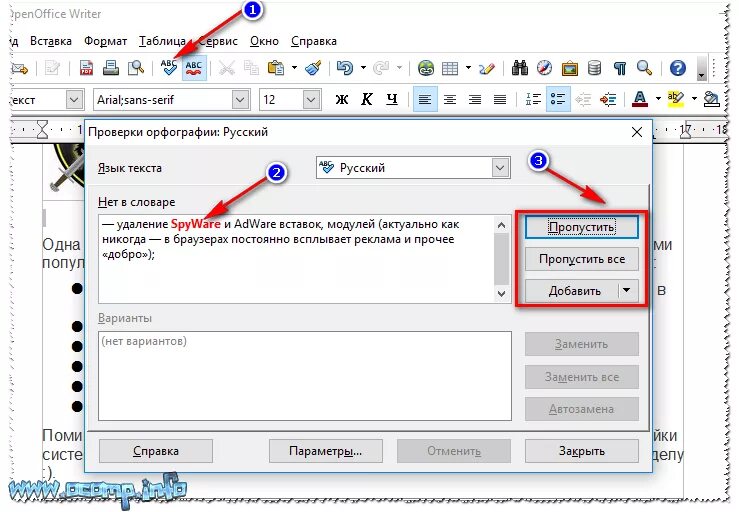Click the Copy icon
The height and width of the screenshot is (512, 739).
pos(251,68)
